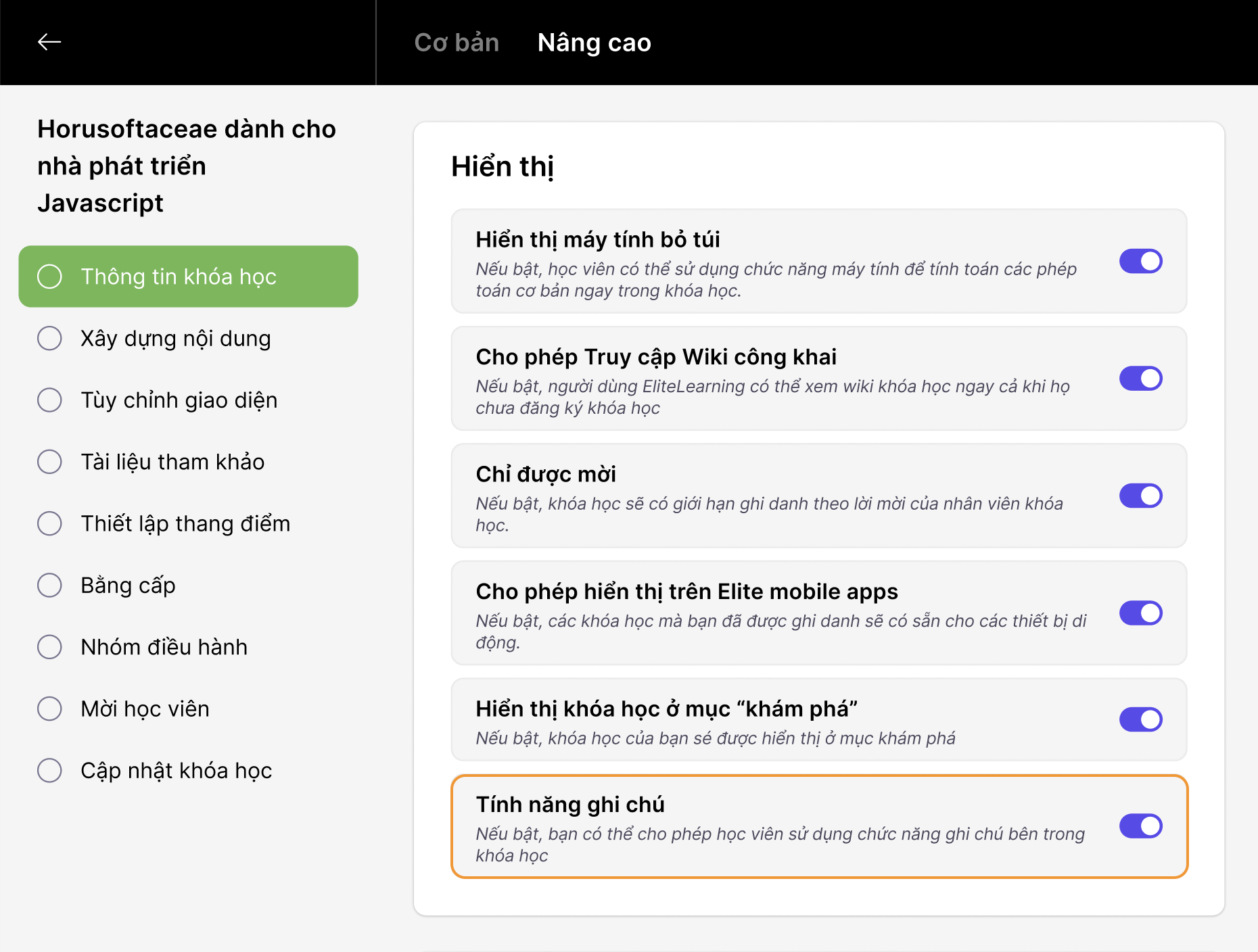Open Mời học viên section

pyautogui.click(x=188, y=709)
